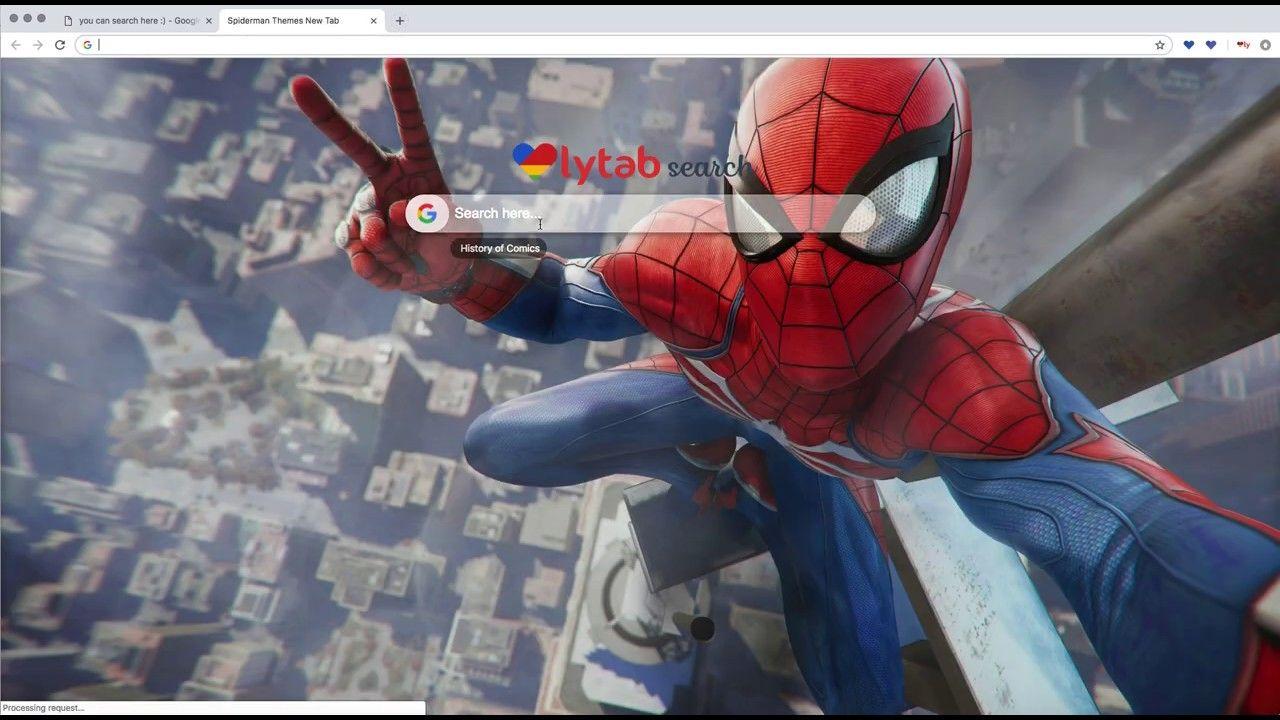Bookmark this page with the star icon
The height and width of the screenshot is (720, 1280).
1160,45
